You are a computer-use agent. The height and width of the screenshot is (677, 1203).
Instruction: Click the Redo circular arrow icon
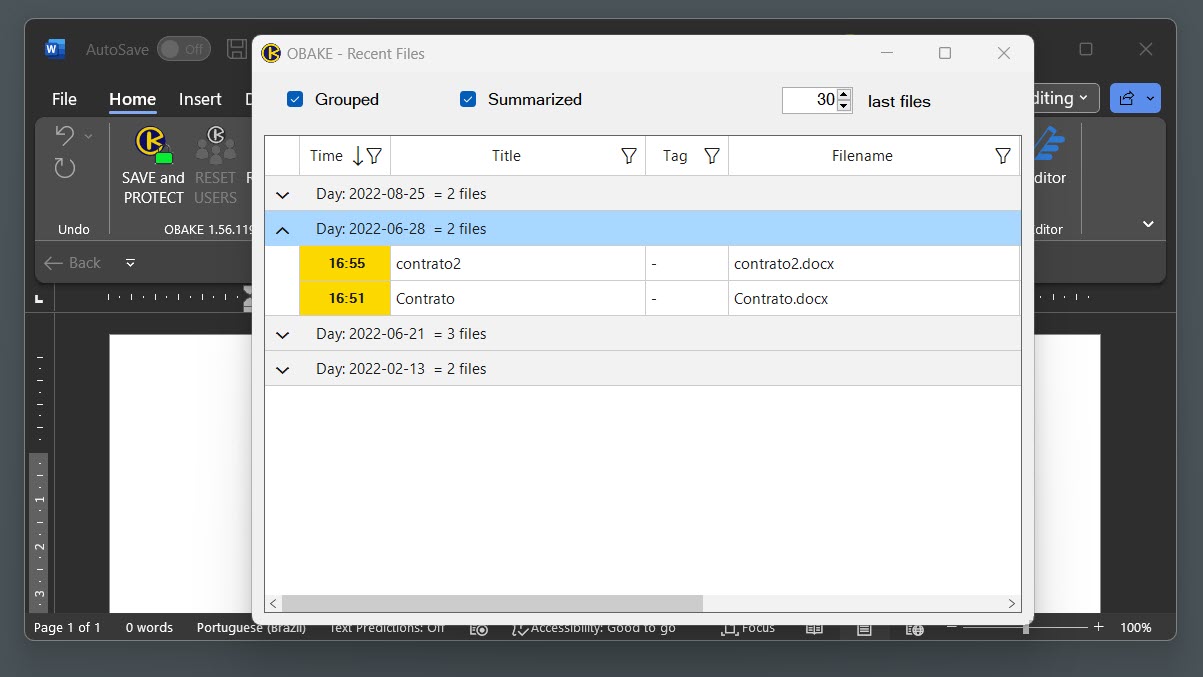point(65,168)
